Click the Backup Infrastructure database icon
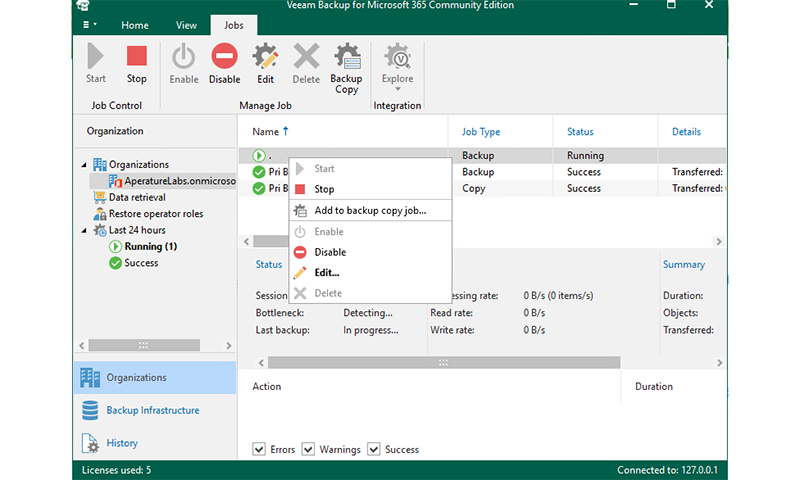800x480 pixels. click(x=90, y=410)
